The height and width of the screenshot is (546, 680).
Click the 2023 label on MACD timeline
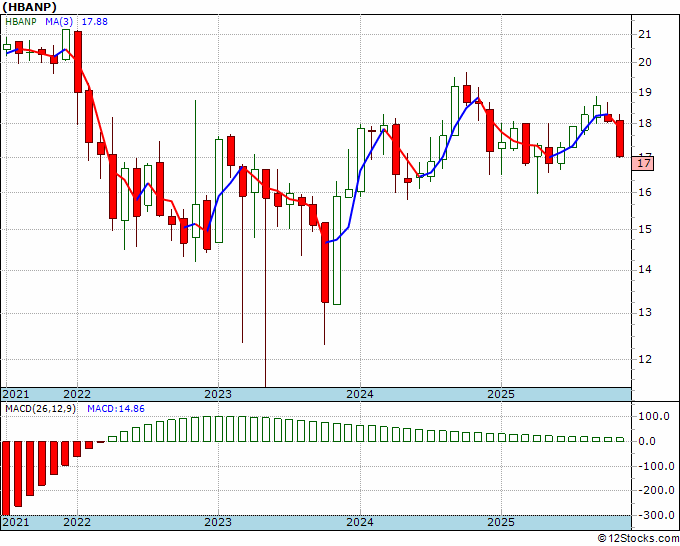(218, 522)
